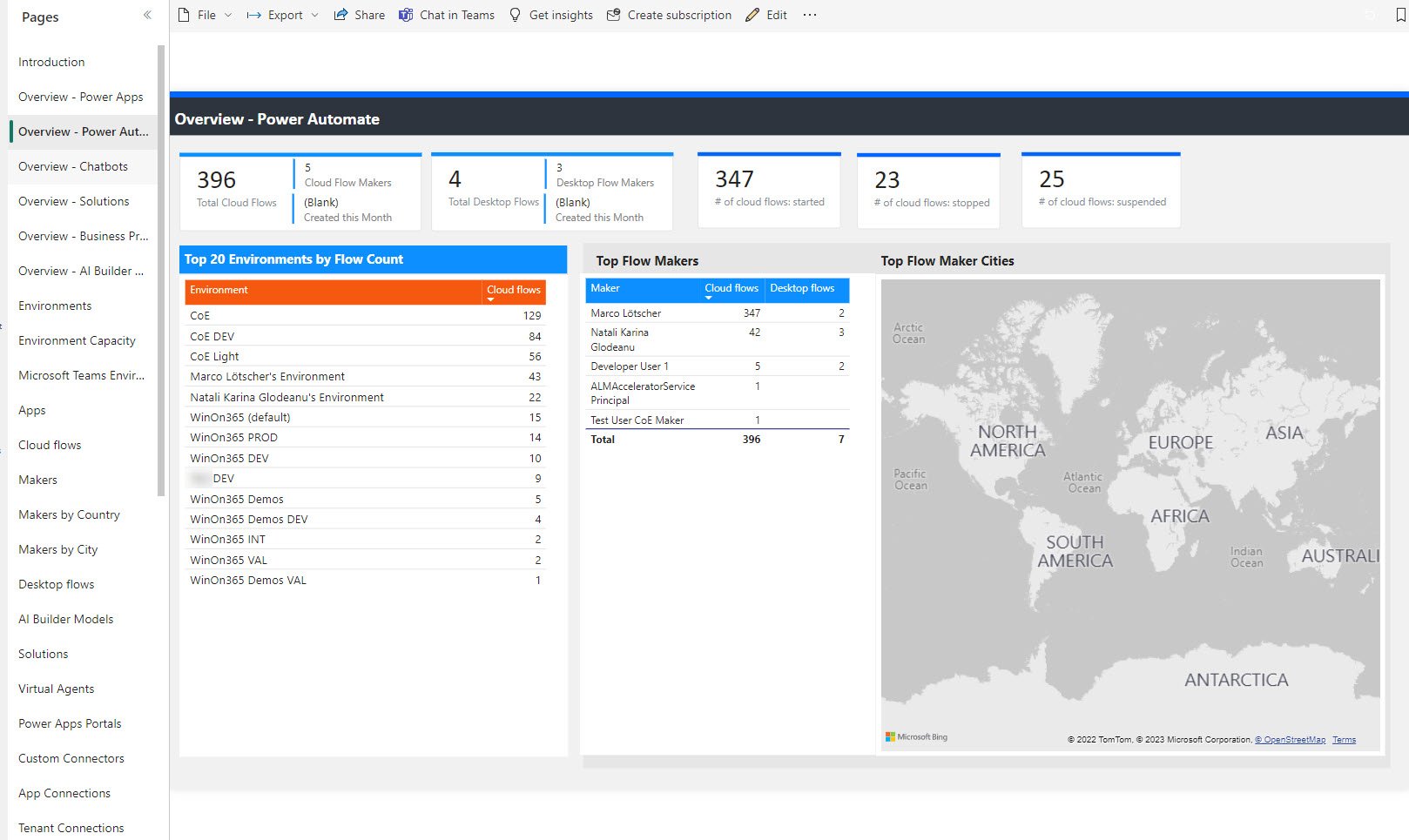The image size is (1409, 840).
Task: Click Create subscription
Action: [670, 15]
